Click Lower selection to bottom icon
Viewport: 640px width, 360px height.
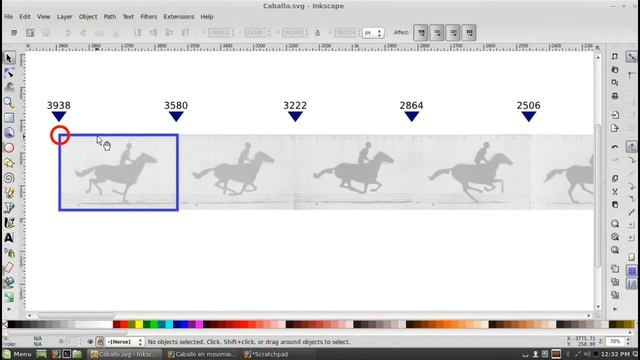138,33
